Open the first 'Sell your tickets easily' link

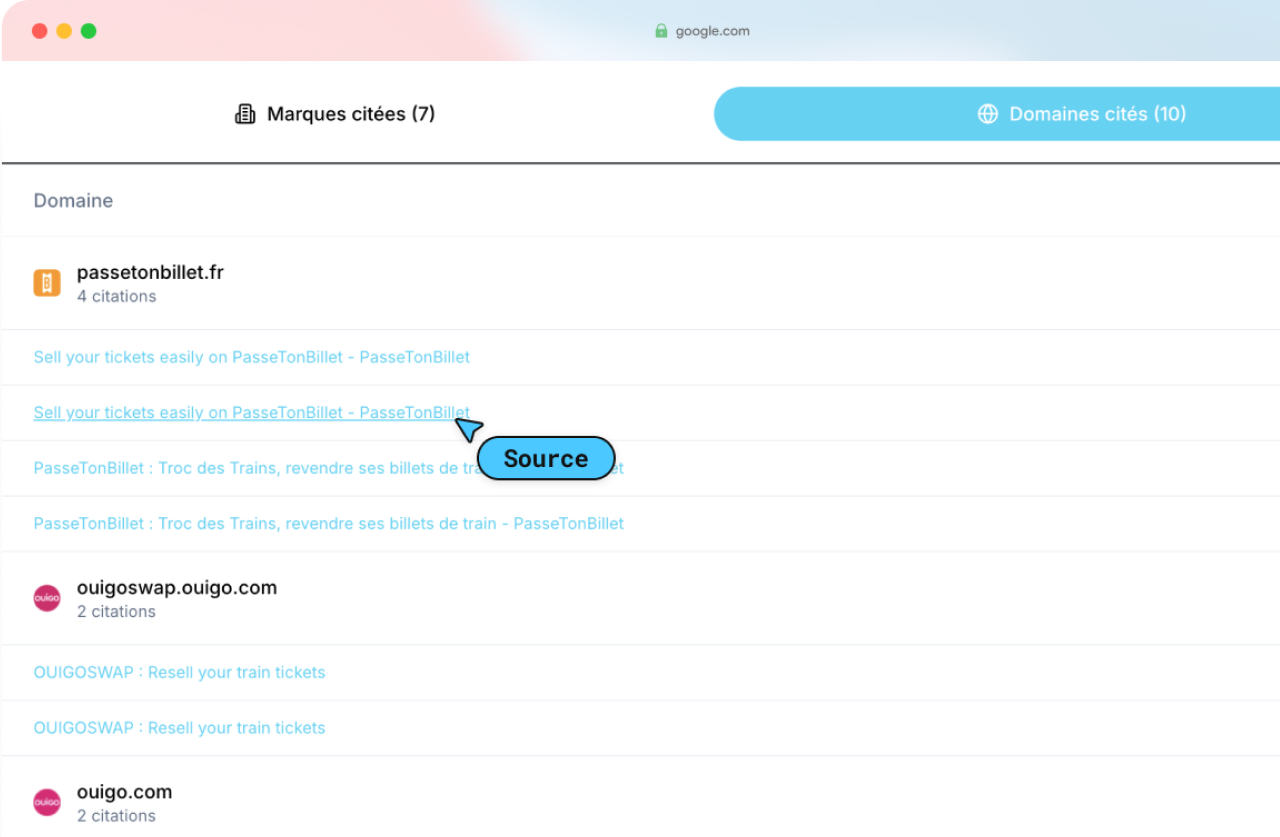[x=251, y=357]
